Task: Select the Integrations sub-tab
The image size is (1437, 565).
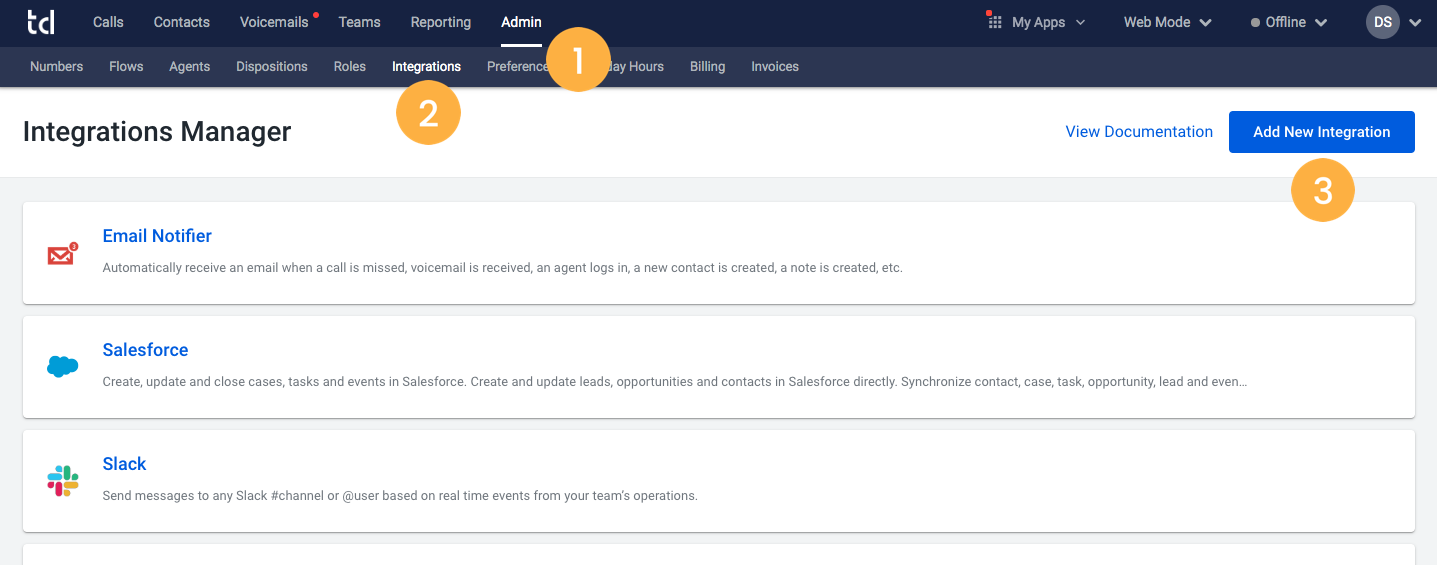Action: point(426,67)
